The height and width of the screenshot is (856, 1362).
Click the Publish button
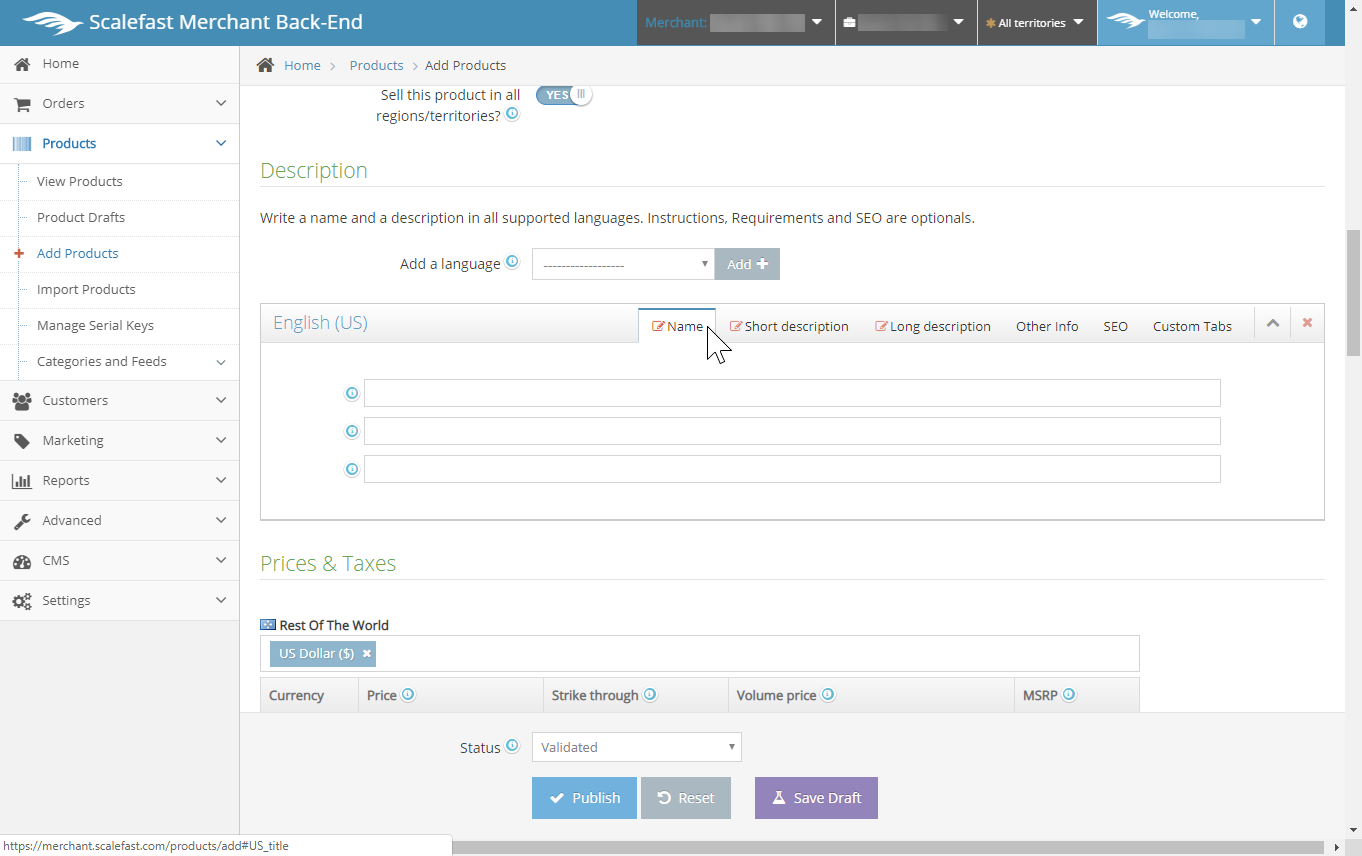click(x=584, y=798)
